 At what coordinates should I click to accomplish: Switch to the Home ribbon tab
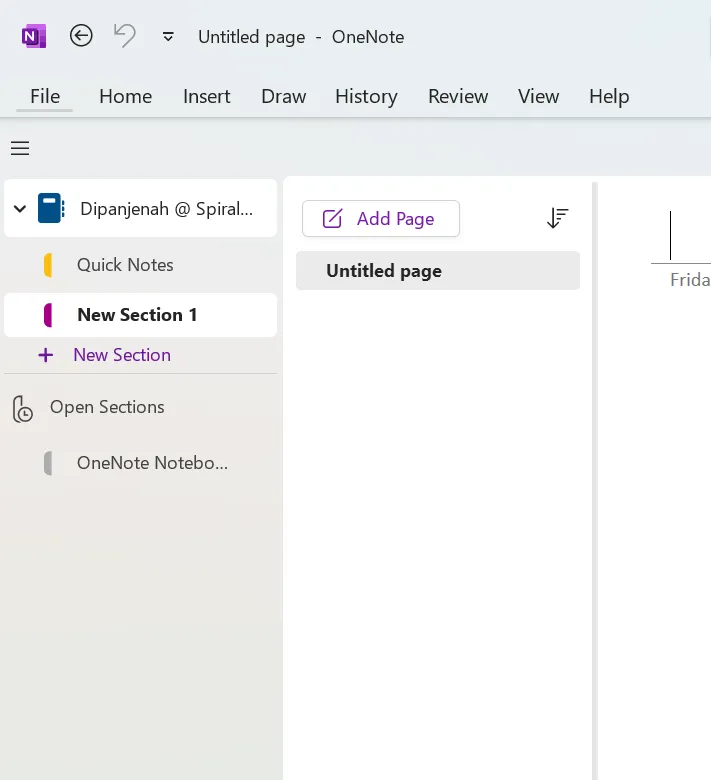[x=125, y=96]
